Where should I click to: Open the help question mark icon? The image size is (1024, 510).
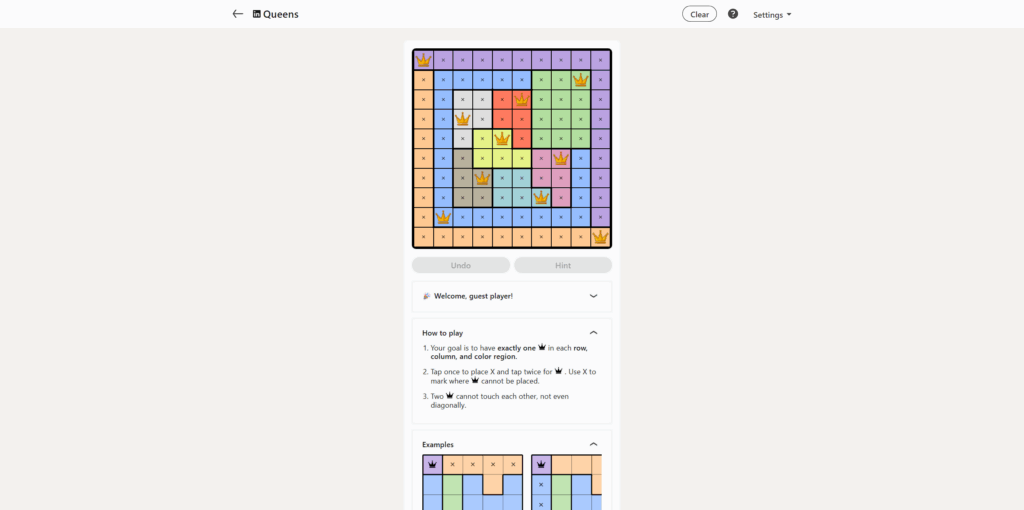(x=733, y=14)
